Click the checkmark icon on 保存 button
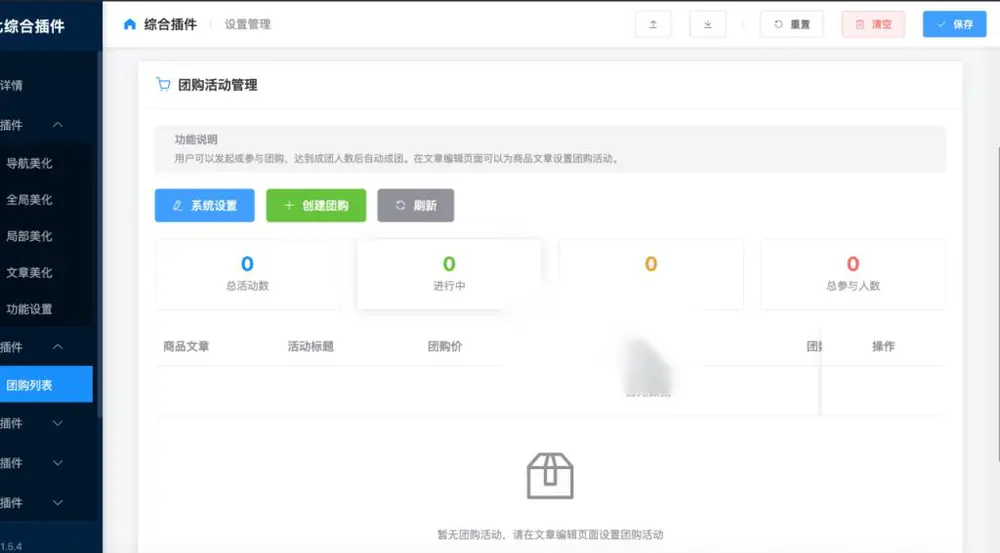Screen dimensions: 1000x553 pos(941,24)
